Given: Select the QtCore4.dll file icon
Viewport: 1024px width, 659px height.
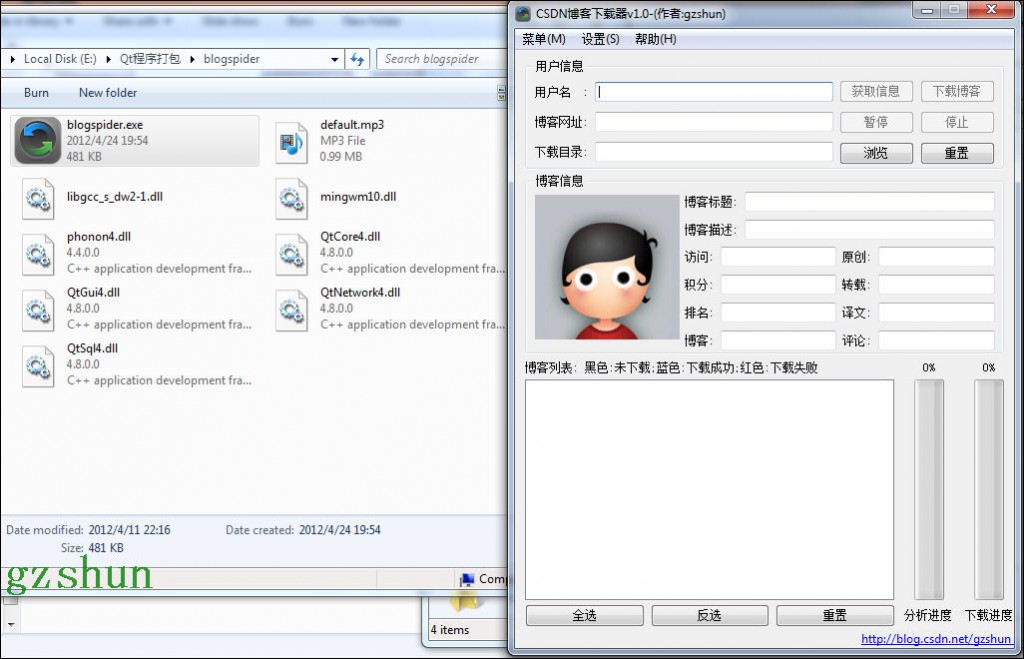Looking at the screenshot, I should (x=291, y=253).
